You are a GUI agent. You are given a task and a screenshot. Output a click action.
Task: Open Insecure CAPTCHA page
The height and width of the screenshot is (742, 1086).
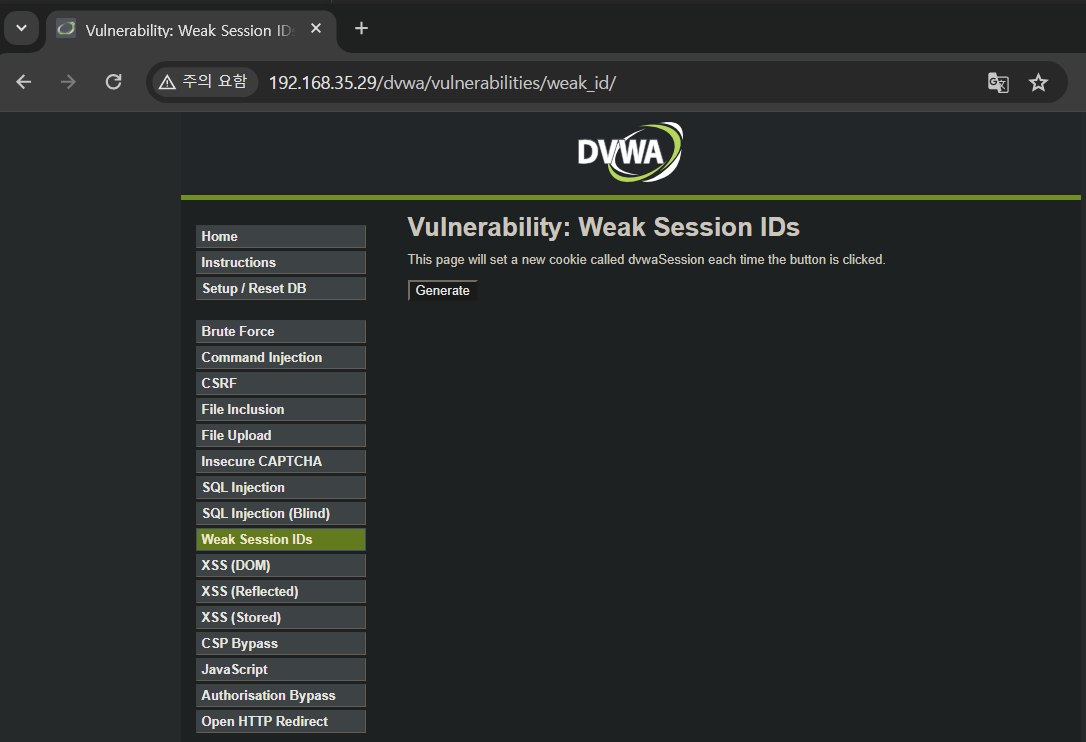coord(281,461)
